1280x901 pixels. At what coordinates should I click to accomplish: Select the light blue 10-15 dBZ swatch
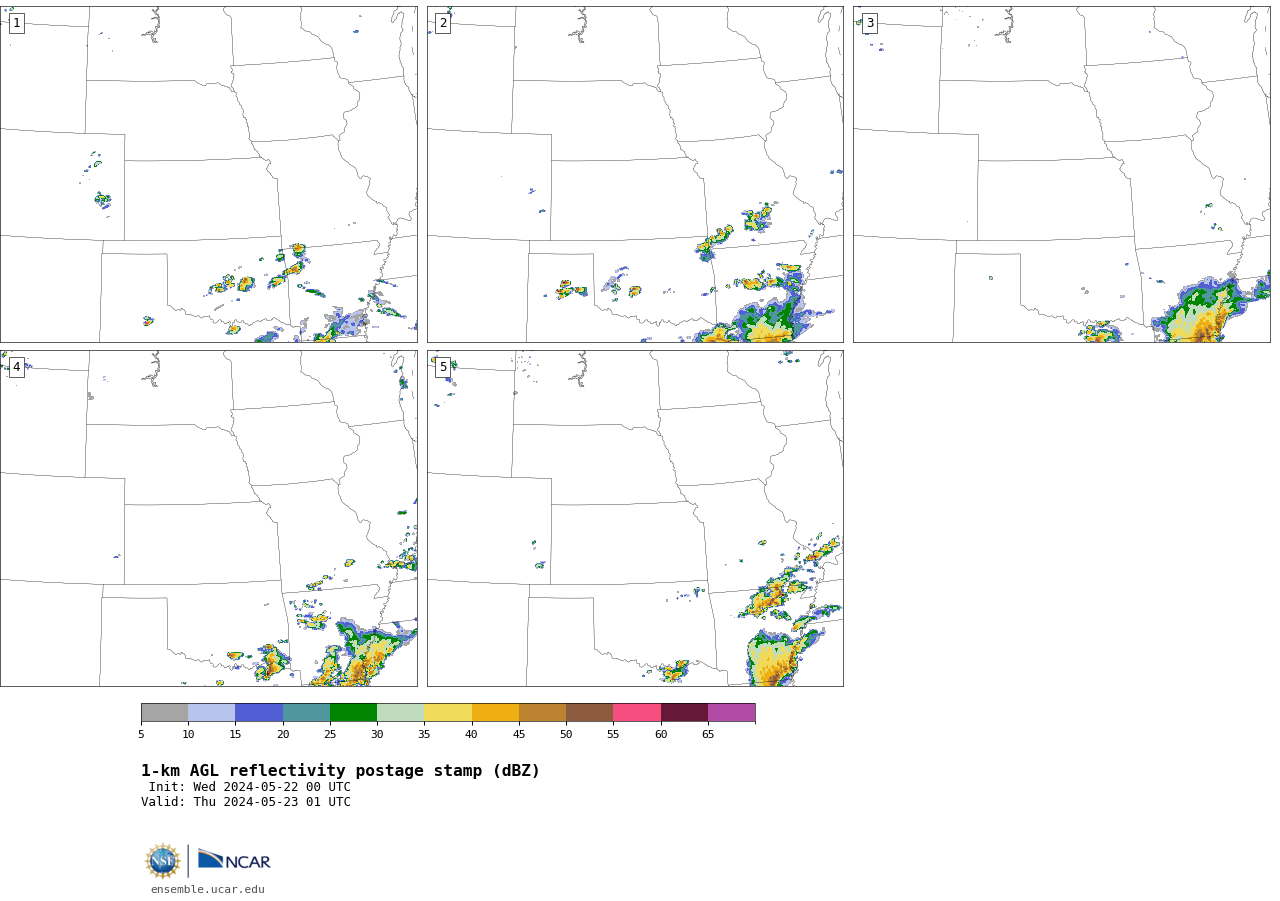point(211,713)
